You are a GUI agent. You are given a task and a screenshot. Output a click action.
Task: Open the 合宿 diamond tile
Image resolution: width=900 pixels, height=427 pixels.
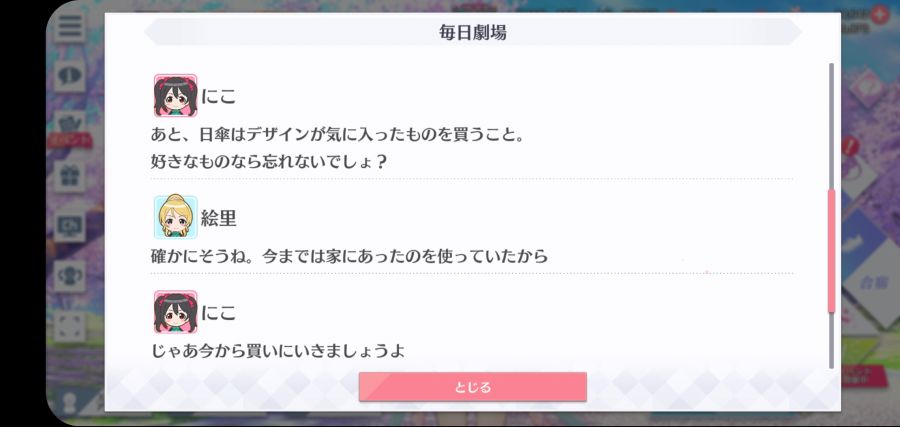point(870,281)
